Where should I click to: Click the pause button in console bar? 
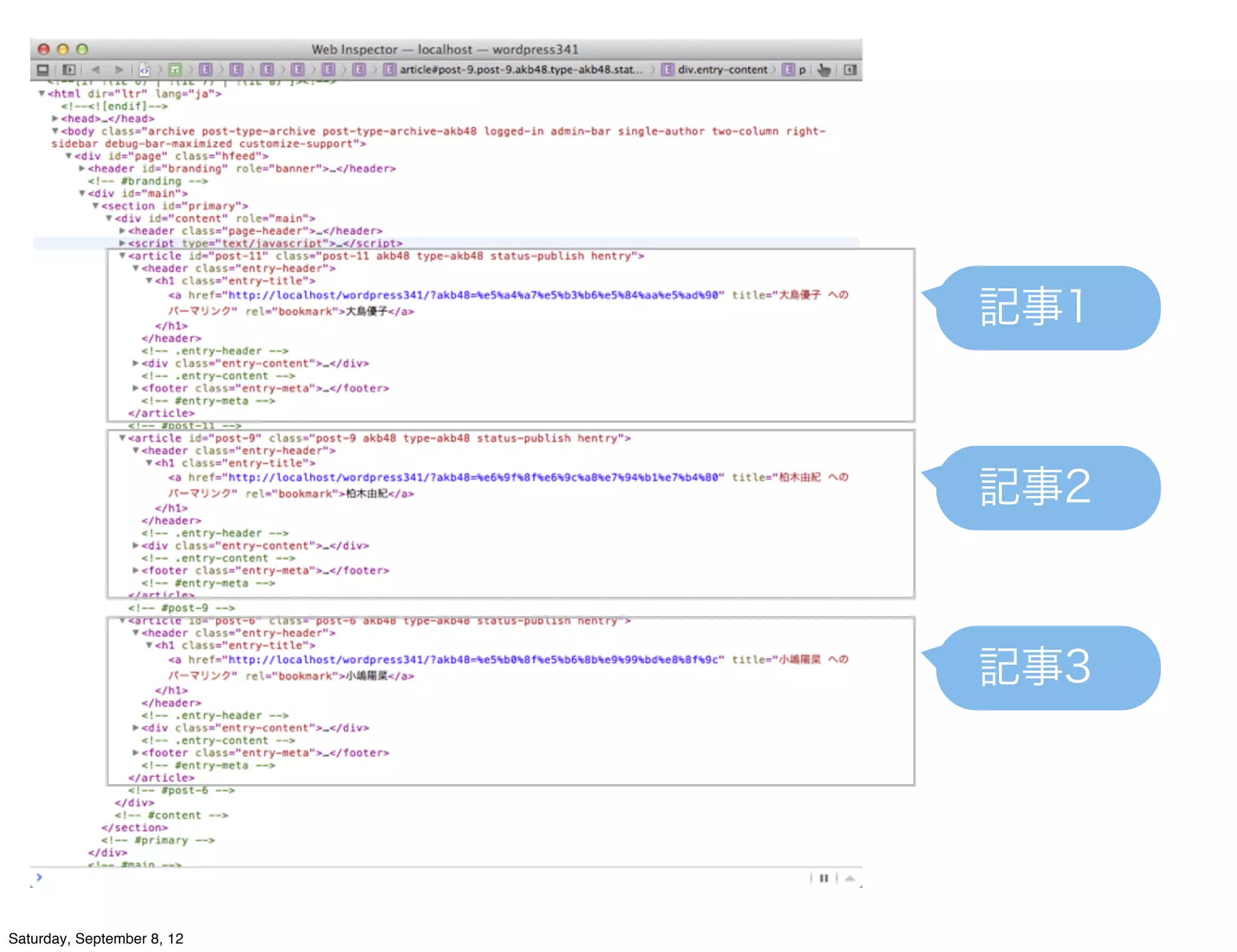click(x=824, y=878)
